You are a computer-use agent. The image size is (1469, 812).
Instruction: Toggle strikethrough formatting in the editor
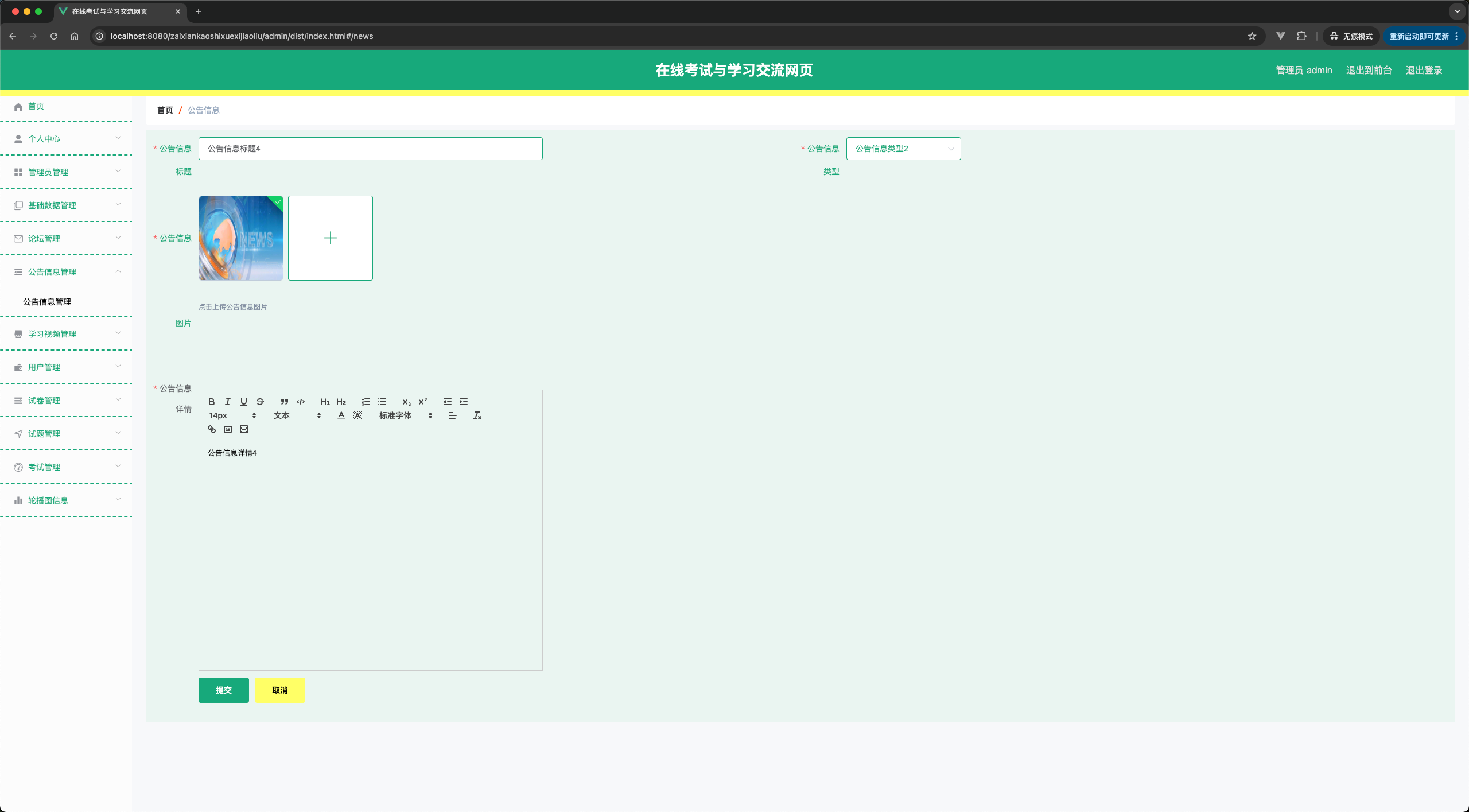point(259,402)
